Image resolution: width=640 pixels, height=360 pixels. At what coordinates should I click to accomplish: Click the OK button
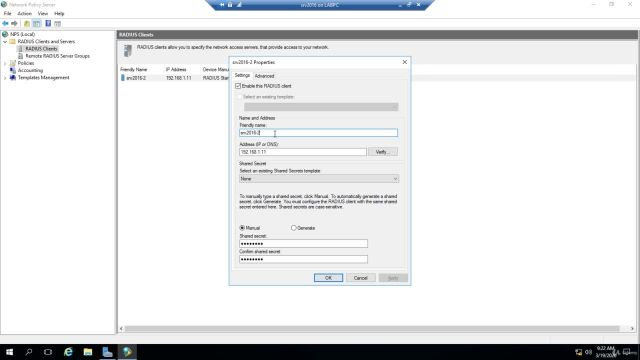tap(328, 278)
